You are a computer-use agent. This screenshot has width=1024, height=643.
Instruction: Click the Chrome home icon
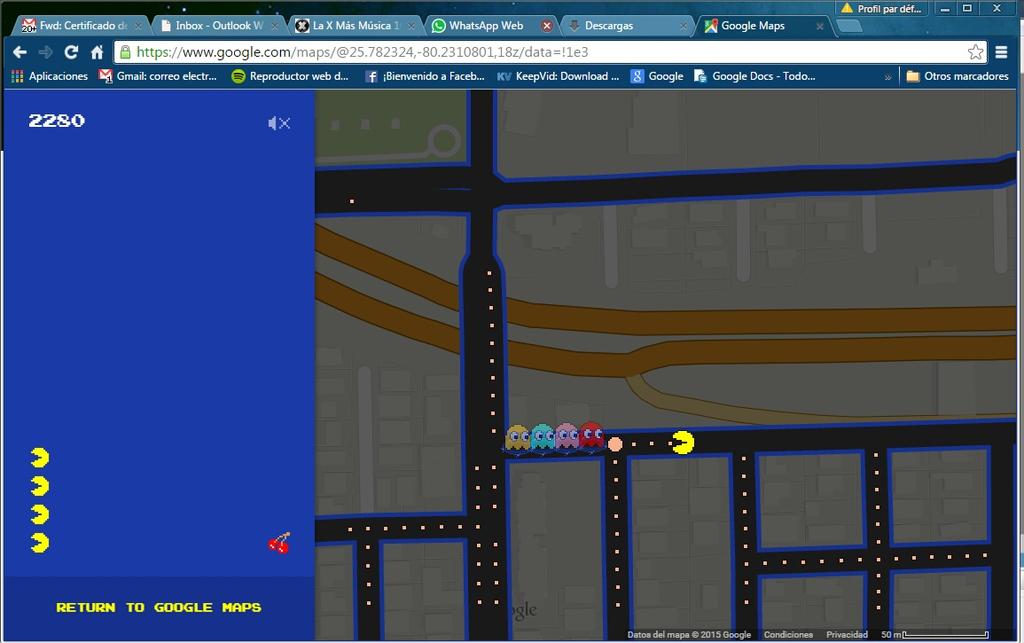97,51
